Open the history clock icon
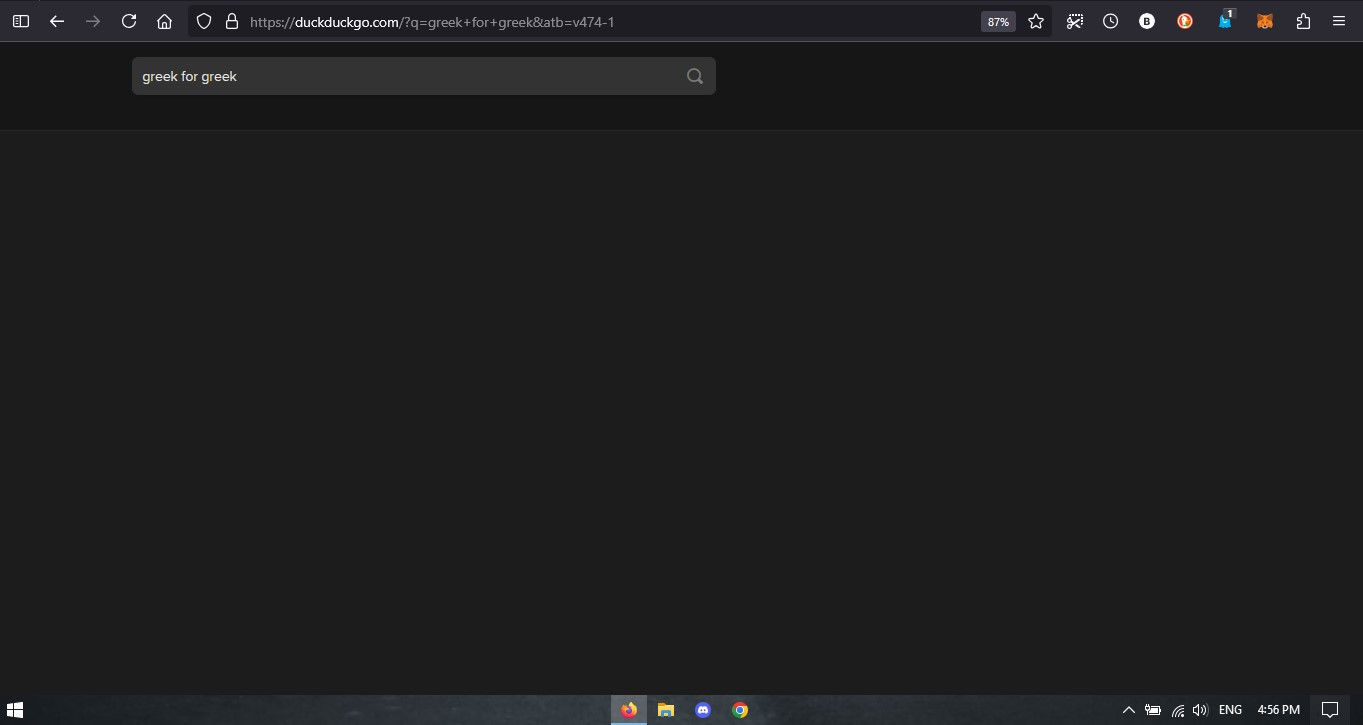Image resolution: width=1363 pixels, height=725 pixels. pos(1111,21)
